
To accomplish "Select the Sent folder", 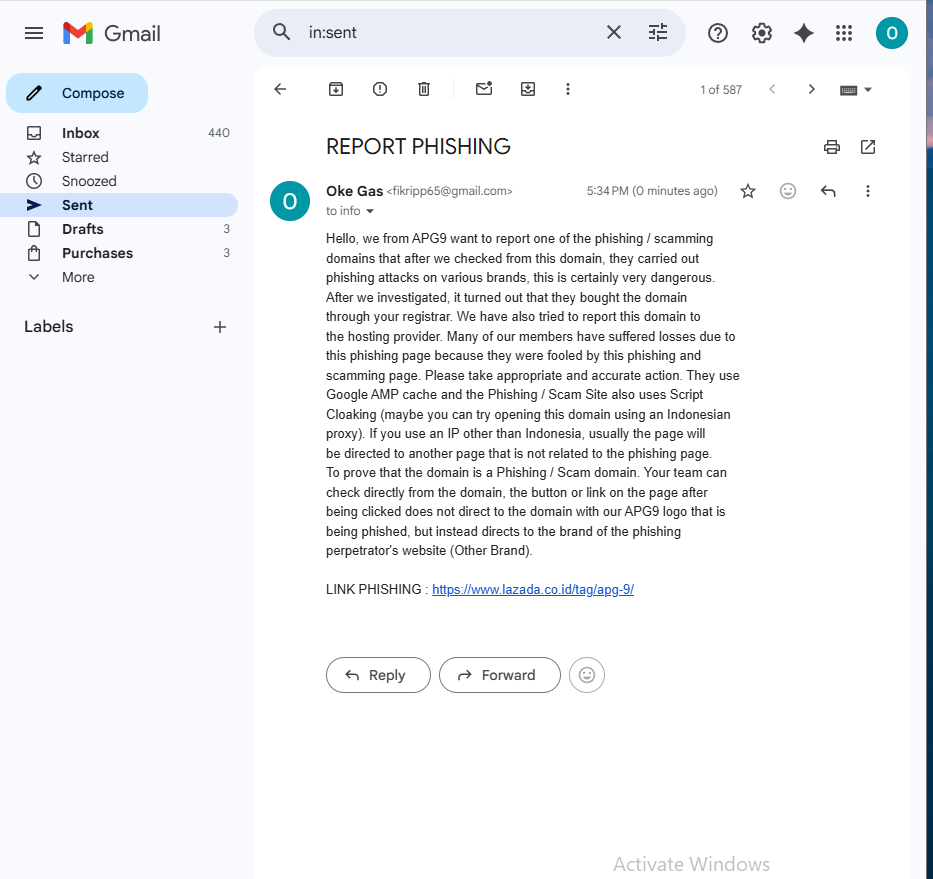I will (119, 205).
